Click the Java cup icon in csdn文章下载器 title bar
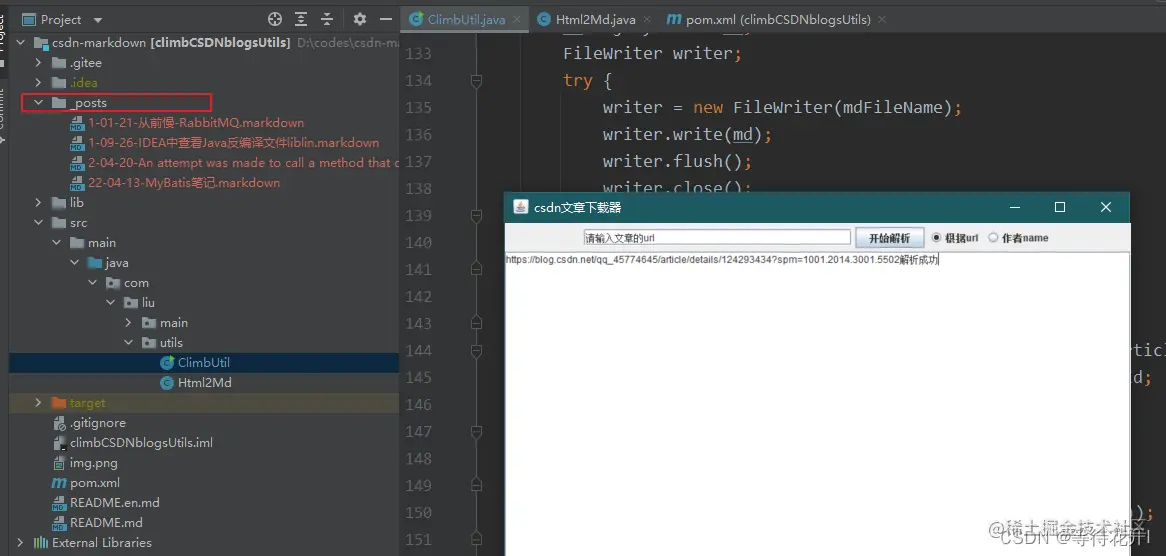Screen dimensions: 1166x556 pos(521,207)
